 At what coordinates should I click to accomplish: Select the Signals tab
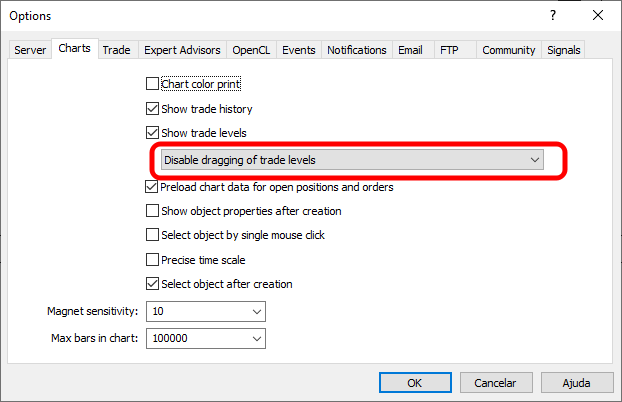(x=563, y=50)
